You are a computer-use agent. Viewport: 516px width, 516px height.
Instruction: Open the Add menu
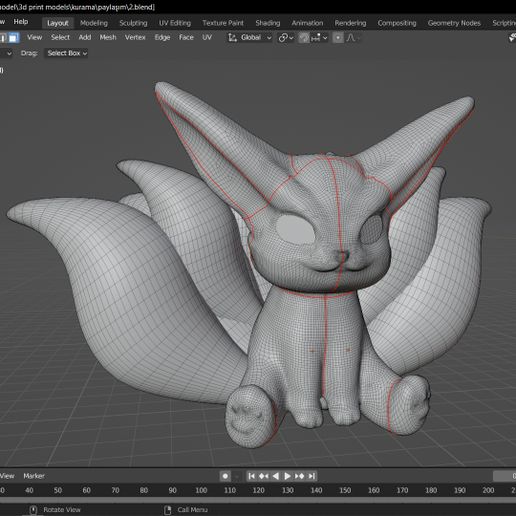click(85, 38)
